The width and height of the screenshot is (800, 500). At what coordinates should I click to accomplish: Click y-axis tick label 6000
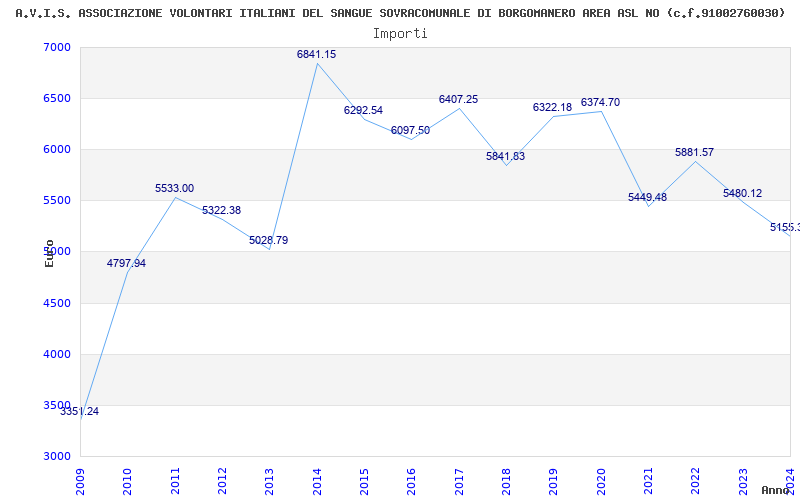click(x=57, y=149)
